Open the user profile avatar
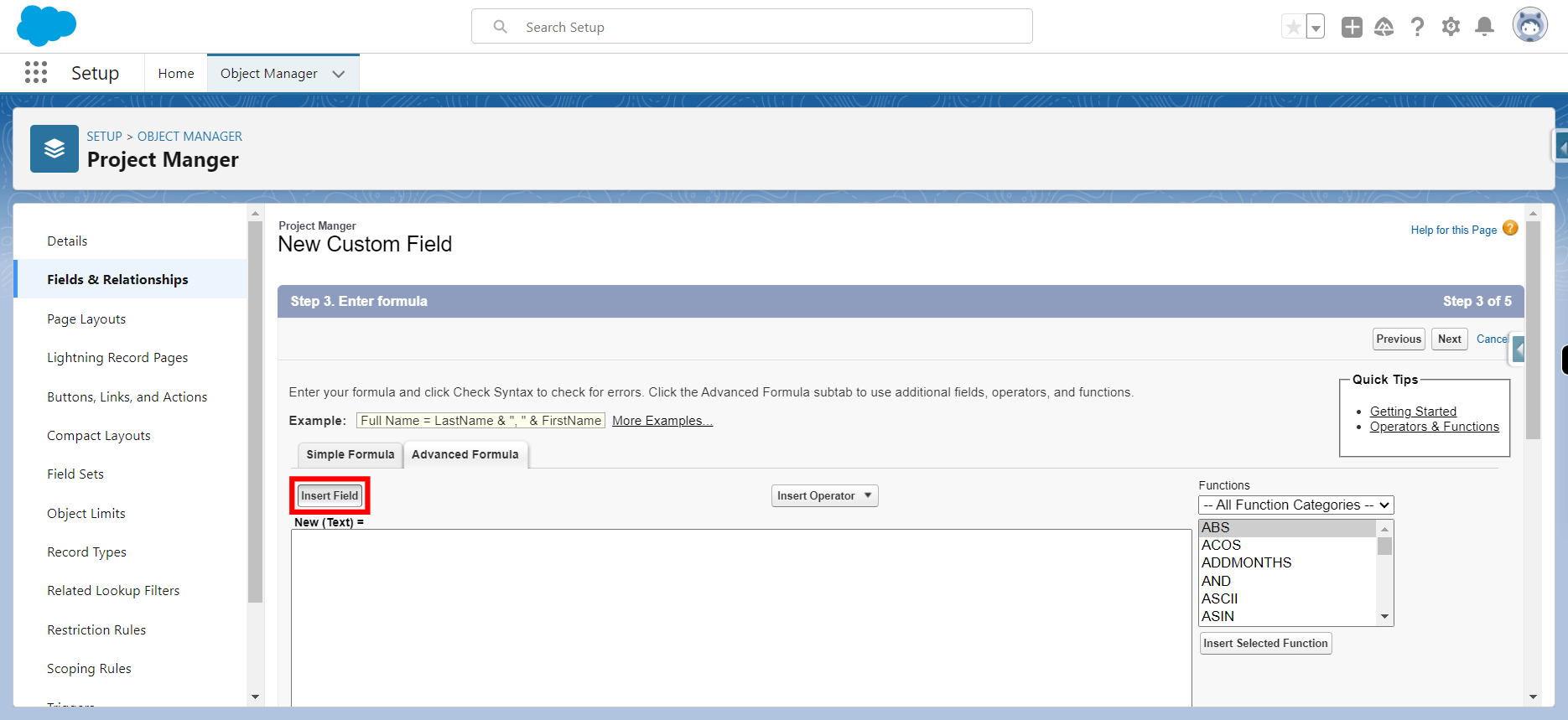The image size is (1568, 720). (1529, 25)
